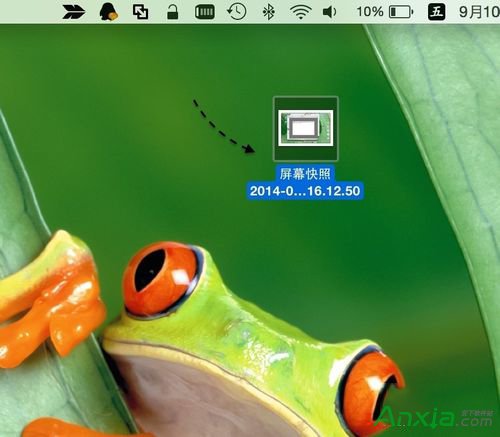Select the screenshot file thumbnail
The width and height of the screenshot is (500, 437).
tap(306, 129)
